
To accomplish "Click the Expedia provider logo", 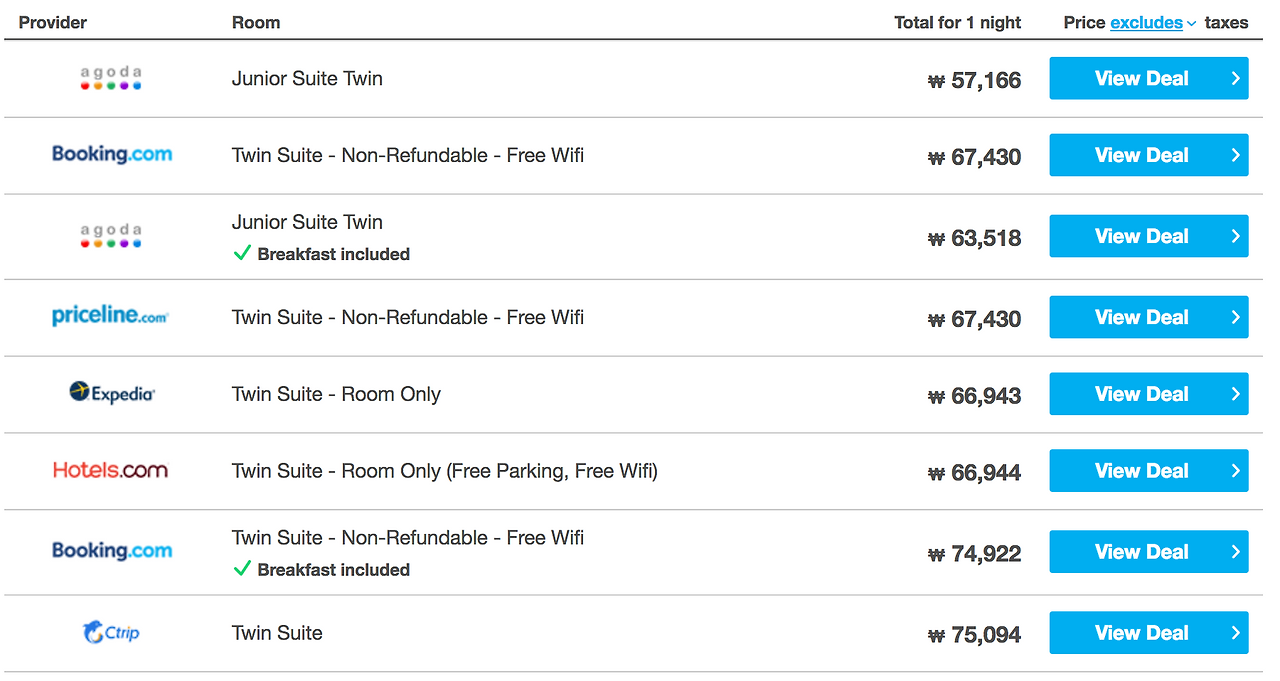I will click(112, 393).
